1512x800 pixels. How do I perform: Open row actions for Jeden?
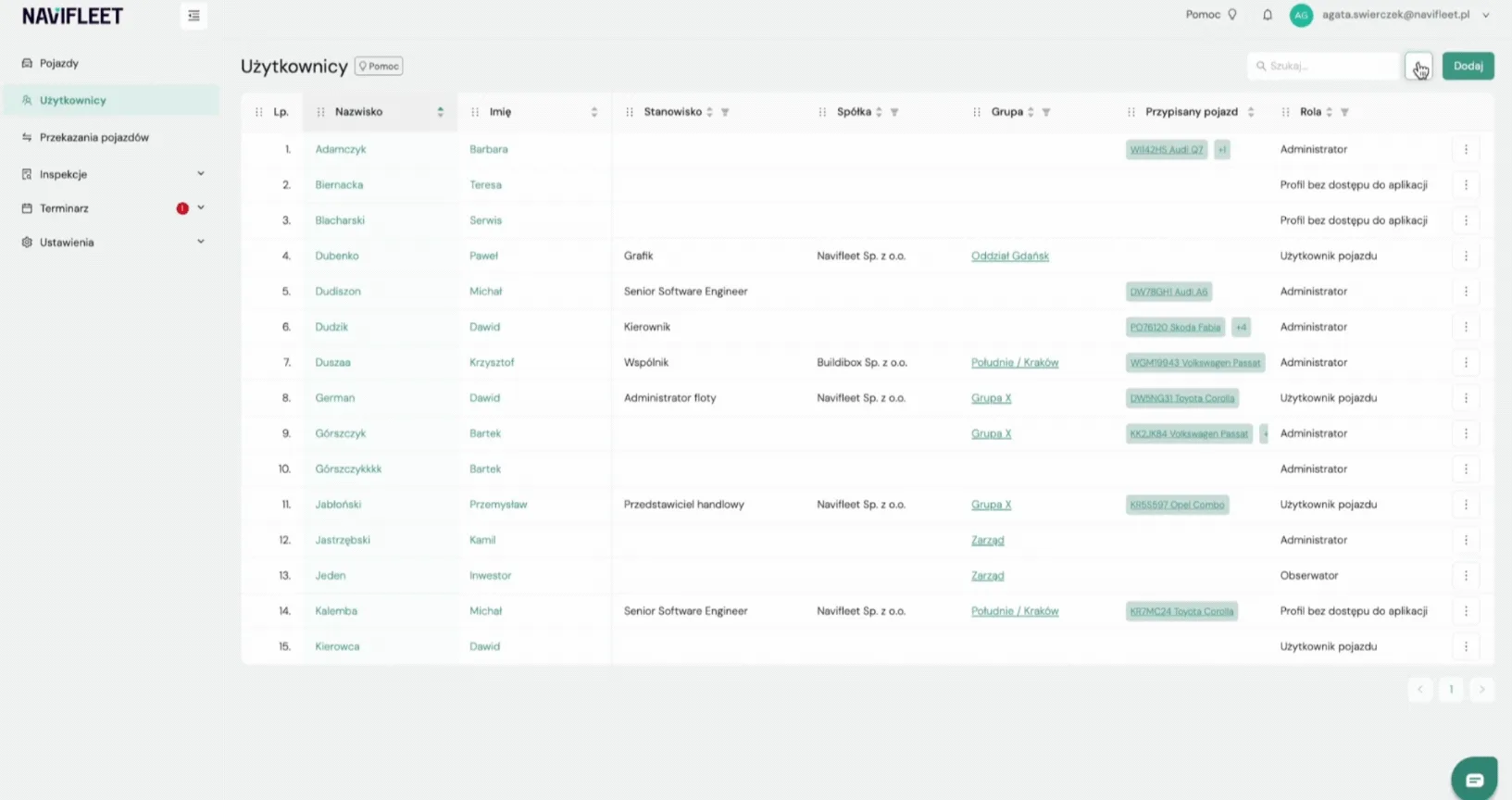point(1466,576)
